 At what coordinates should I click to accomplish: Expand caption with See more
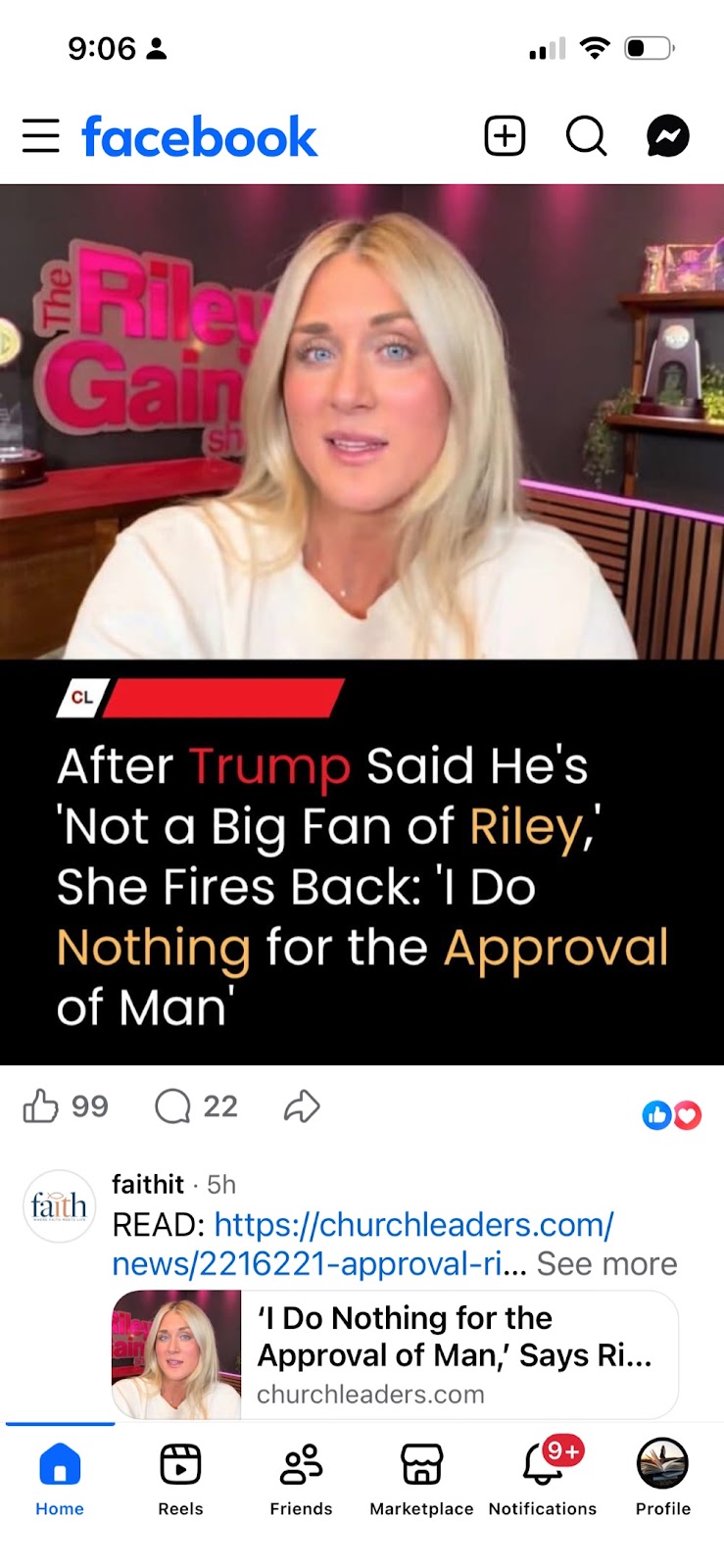(x=606, y=1264)
